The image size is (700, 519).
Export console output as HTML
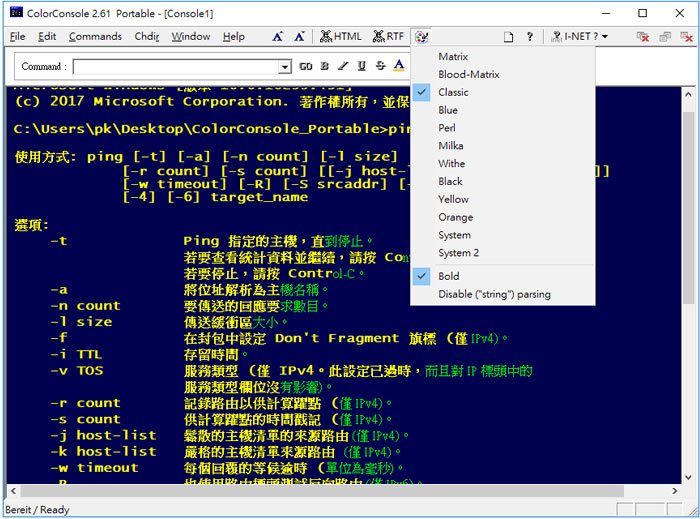pos(341,37)
